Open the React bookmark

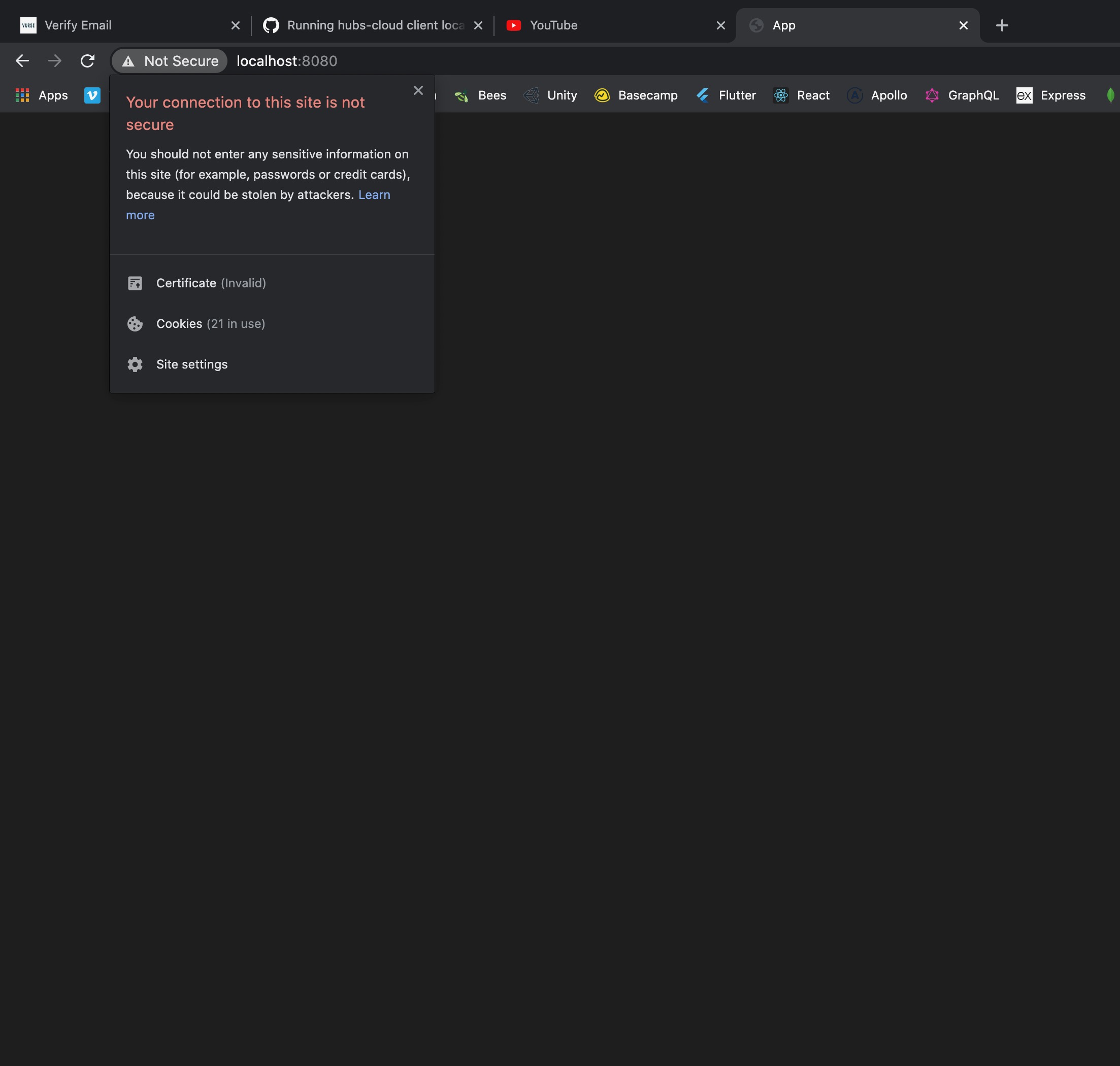[x=801, y=95]
